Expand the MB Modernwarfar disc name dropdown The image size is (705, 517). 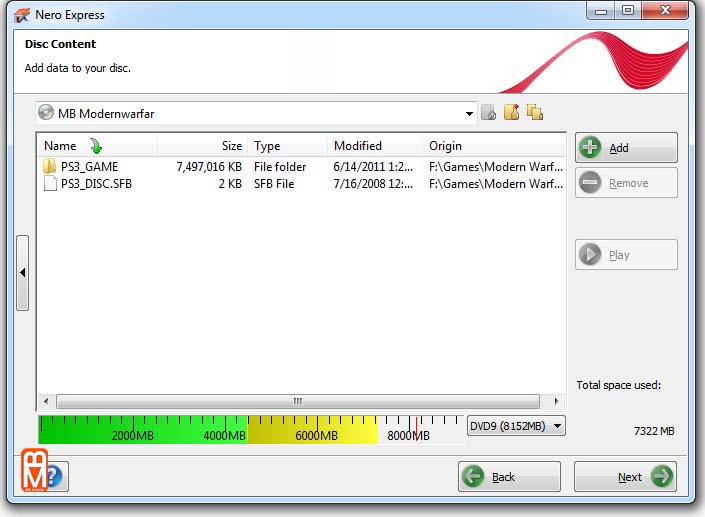point(469,114)
